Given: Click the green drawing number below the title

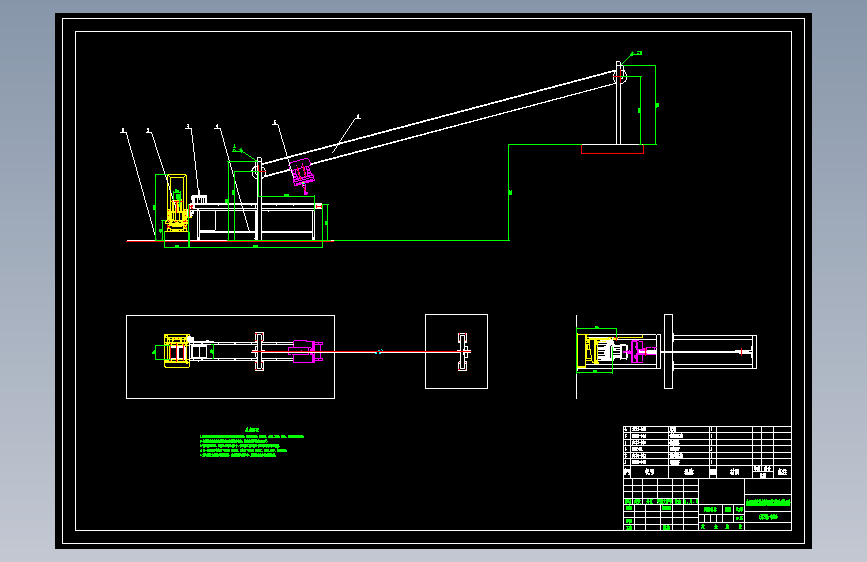Looking at the screenshot, I should tap(768, 517).
